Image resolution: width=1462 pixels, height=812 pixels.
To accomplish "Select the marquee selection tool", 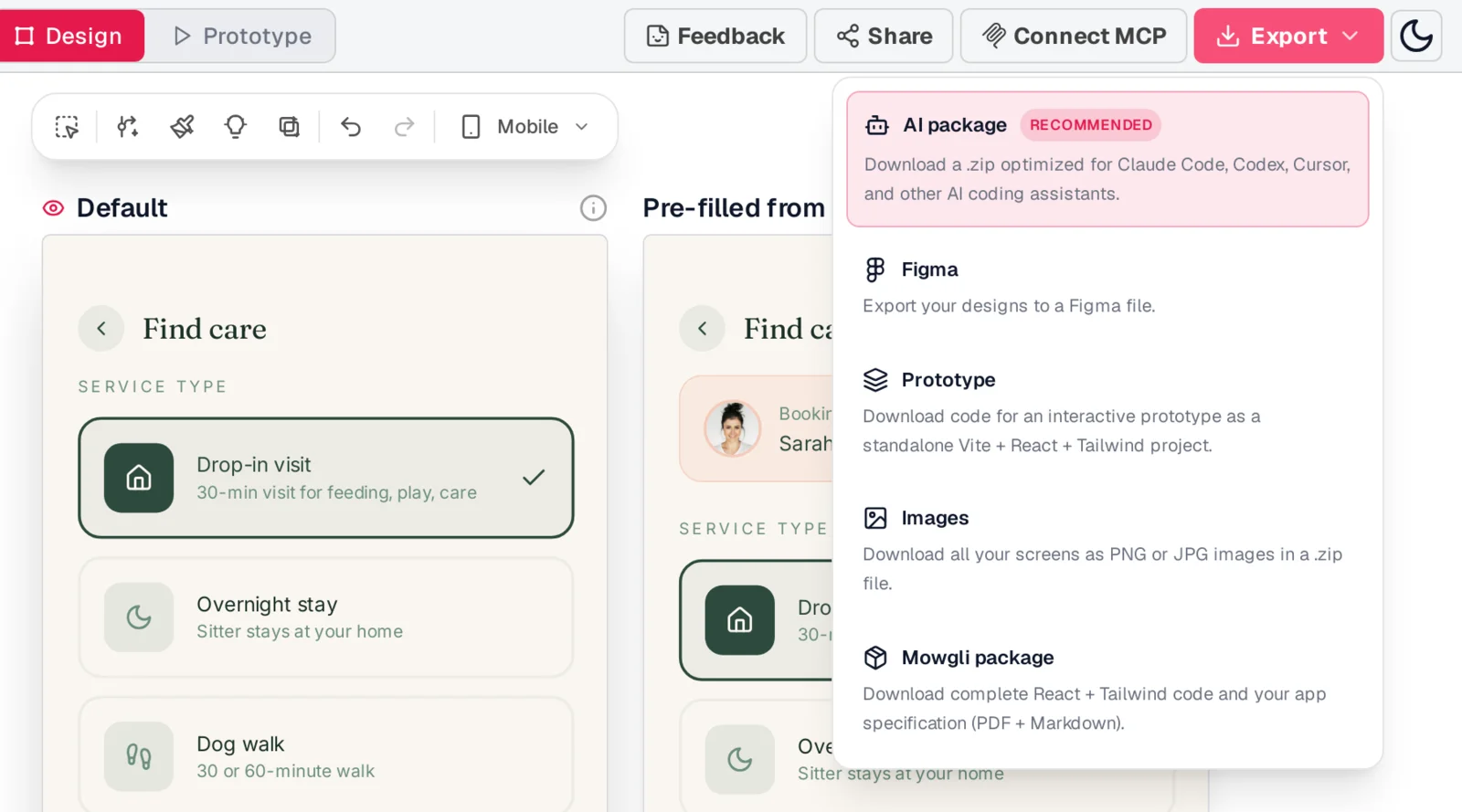I will pyautogui.click(x=67, y=126).
